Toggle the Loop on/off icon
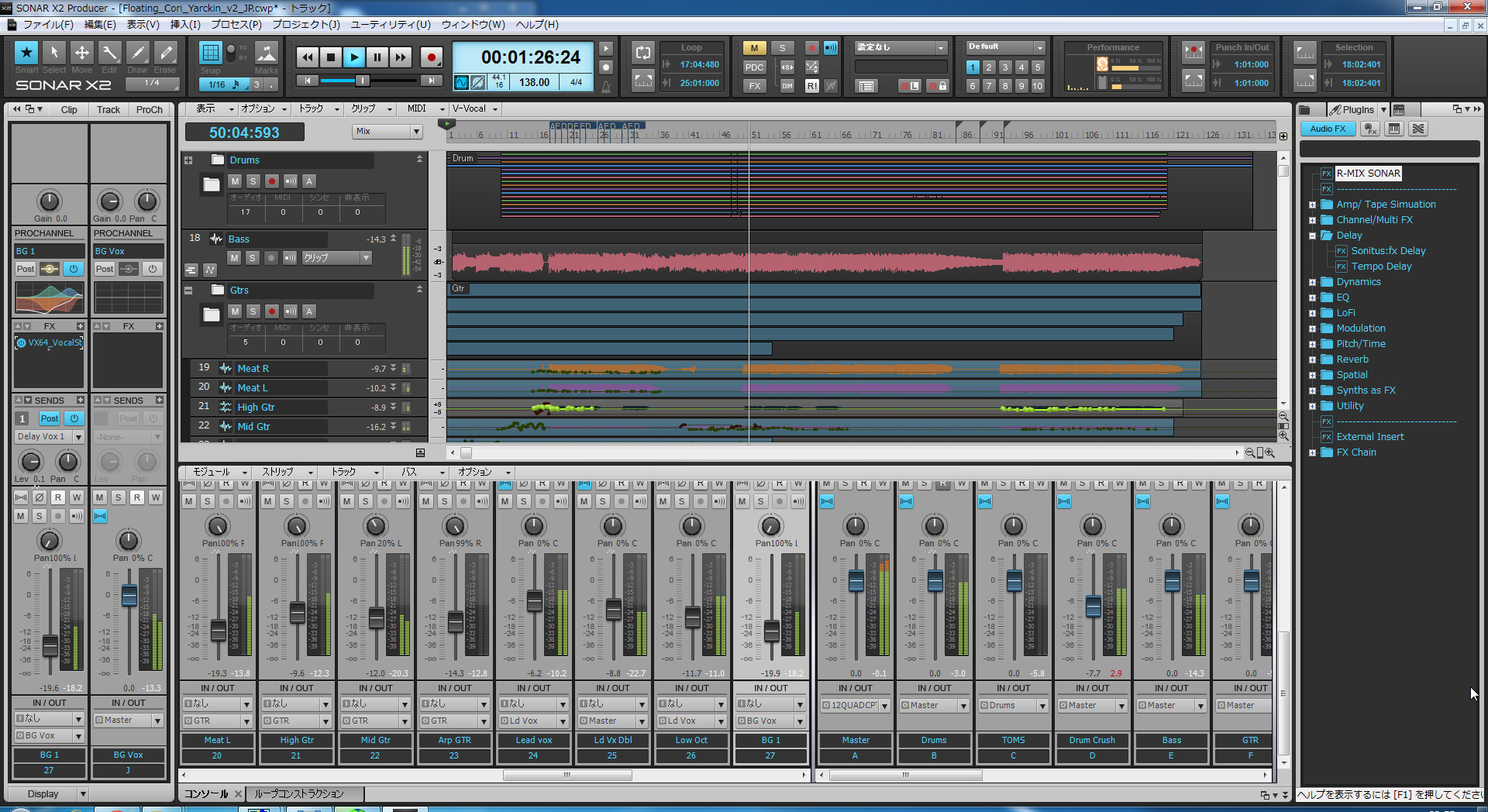Viewport: 1488px width, 812px height. pyautogui.click(x=642, y=53)
